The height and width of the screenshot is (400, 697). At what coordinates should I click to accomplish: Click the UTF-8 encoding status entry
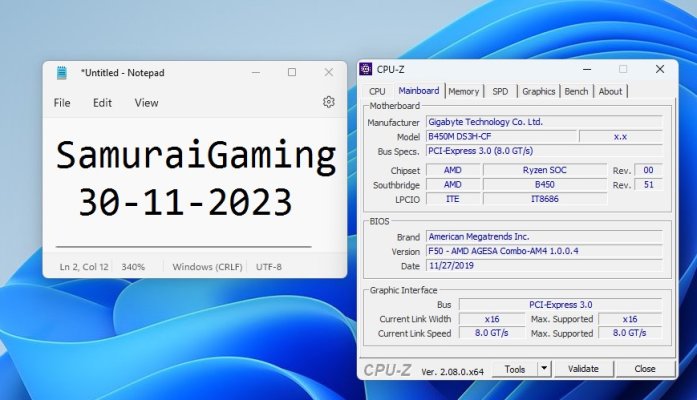(x=268, y=267)
